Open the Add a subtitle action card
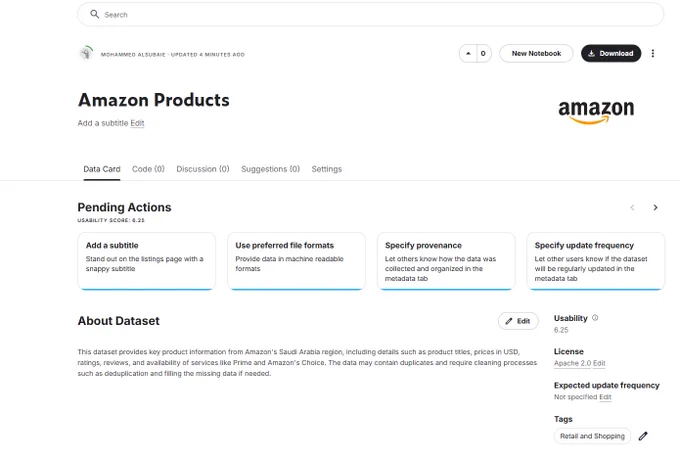This screenshot has height=460, width=680. 147,261
